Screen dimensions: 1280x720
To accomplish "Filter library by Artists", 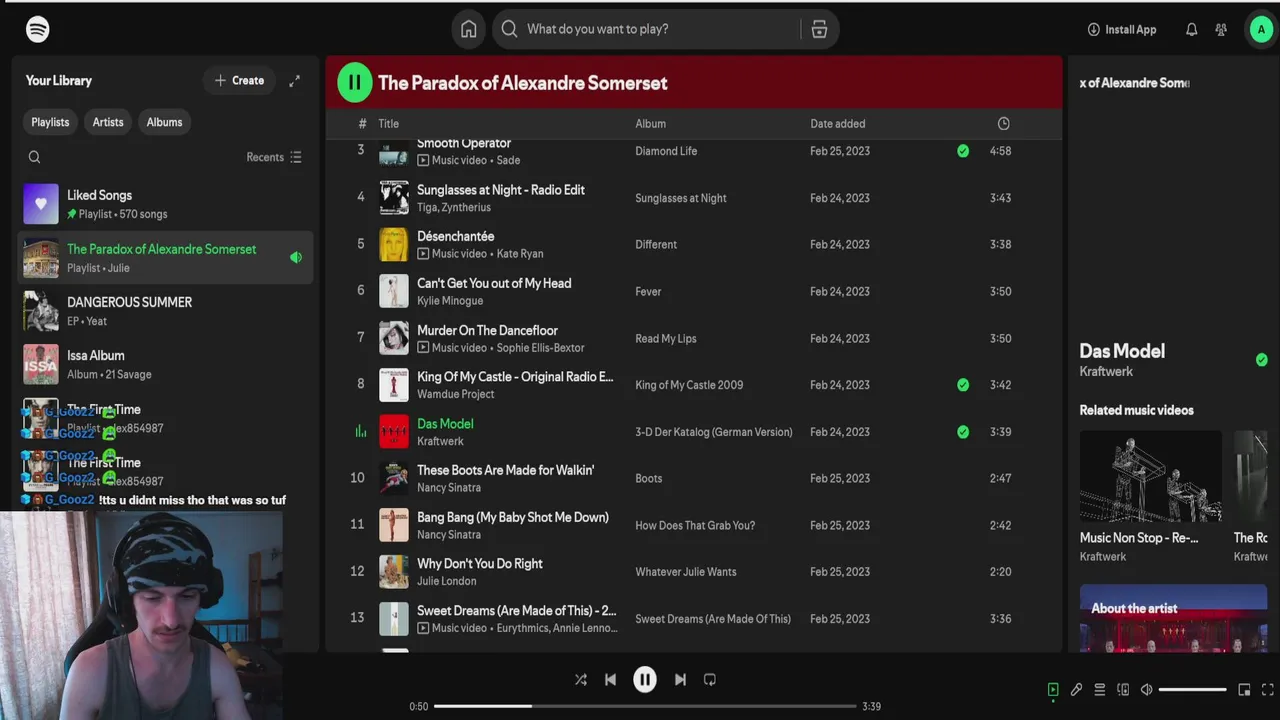I will point(108,122).
